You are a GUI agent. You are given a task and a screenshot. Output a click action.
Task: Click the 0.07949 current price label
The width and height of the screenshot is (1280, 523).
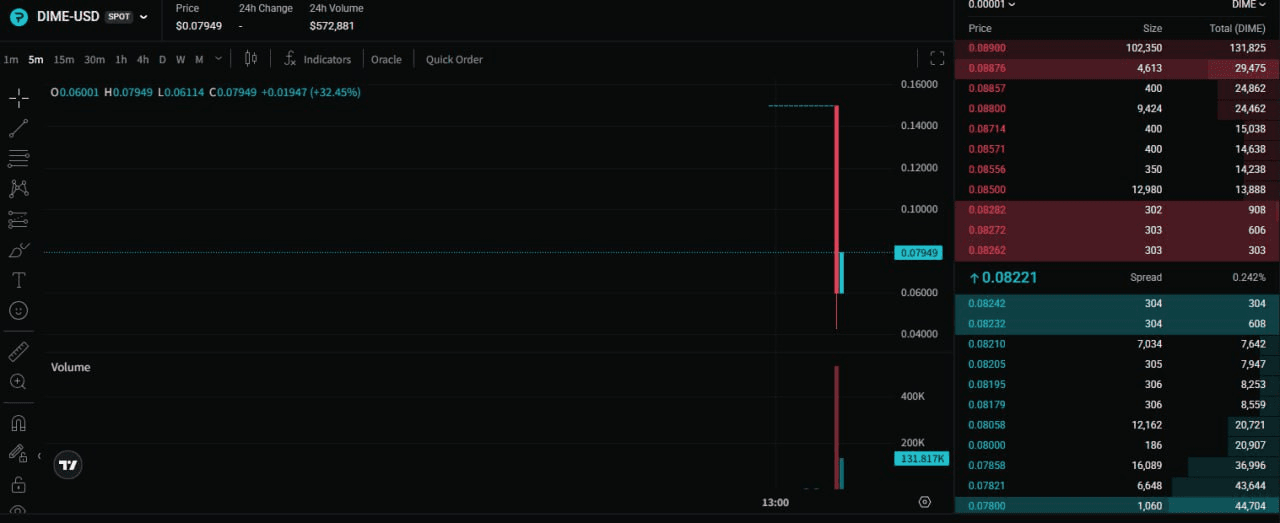[x=919, y=253]
